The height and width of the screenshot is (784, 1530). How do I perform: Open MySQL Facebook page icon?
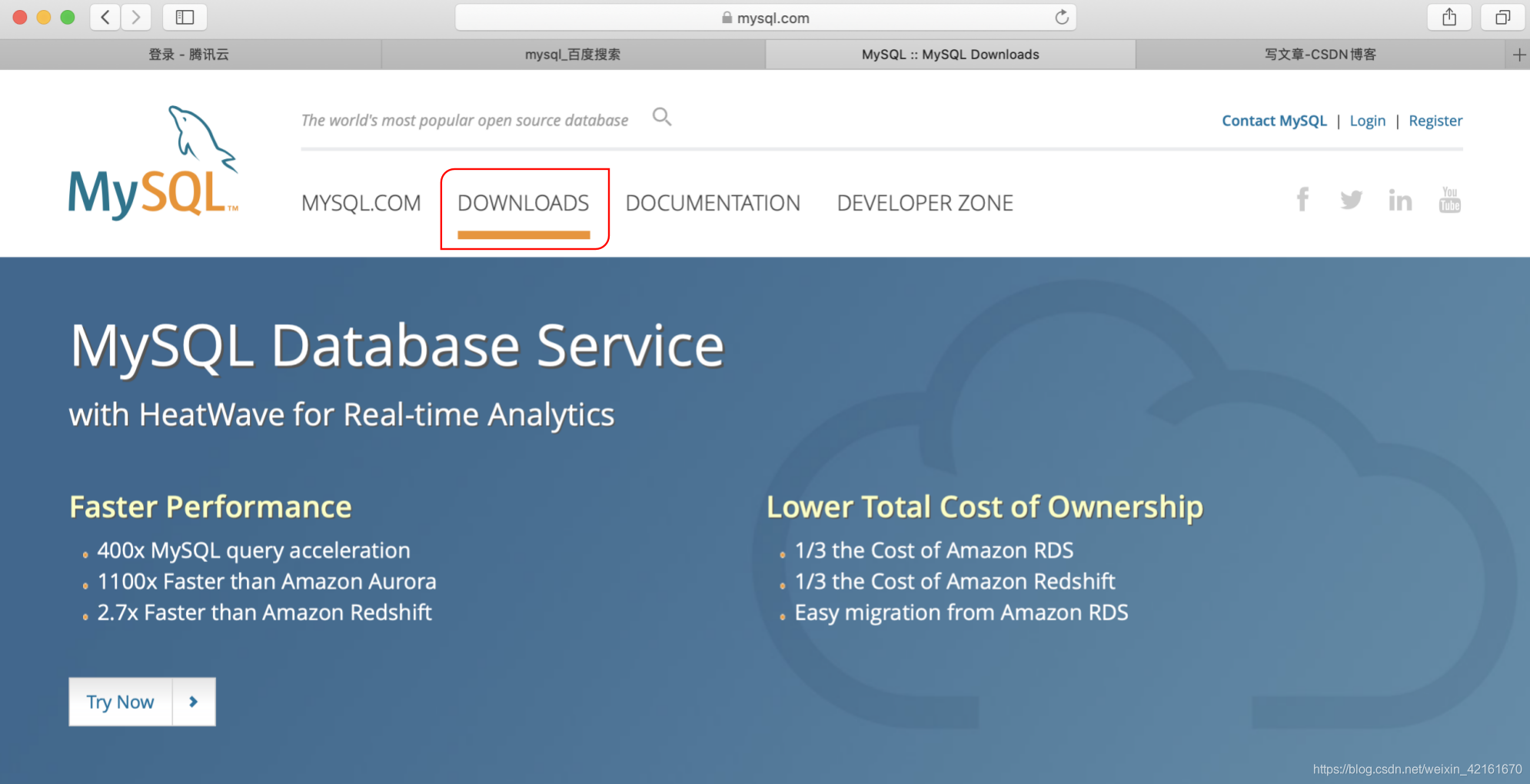click(x=1302, y=200)
